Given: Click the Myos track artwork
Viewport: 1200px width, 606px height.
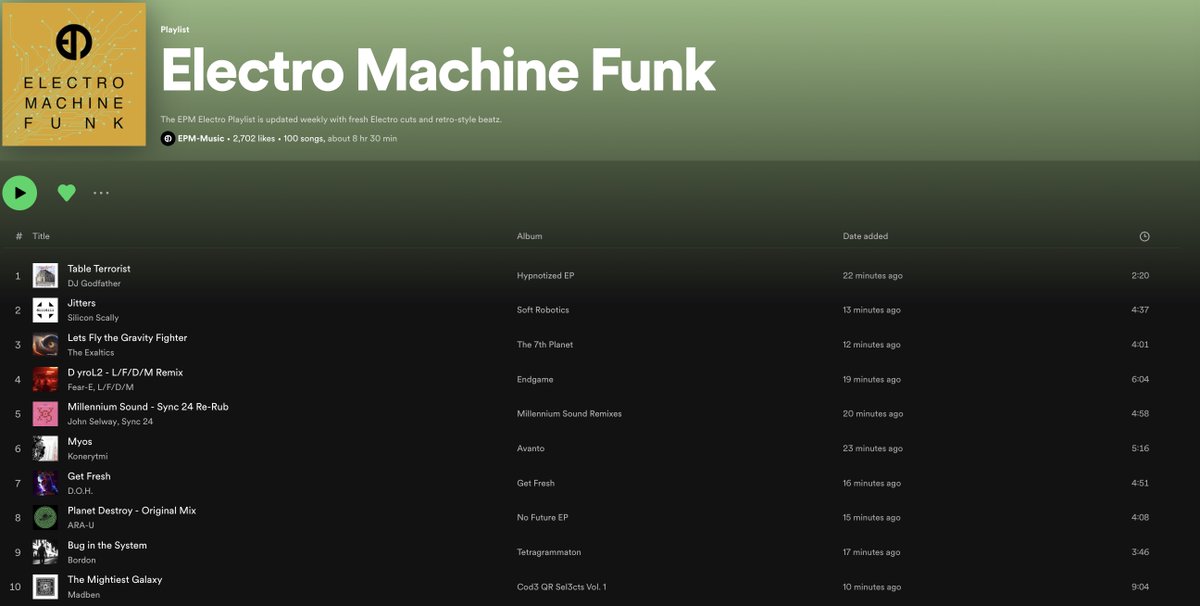Looking at the screenshot, I should coord(45,448).
